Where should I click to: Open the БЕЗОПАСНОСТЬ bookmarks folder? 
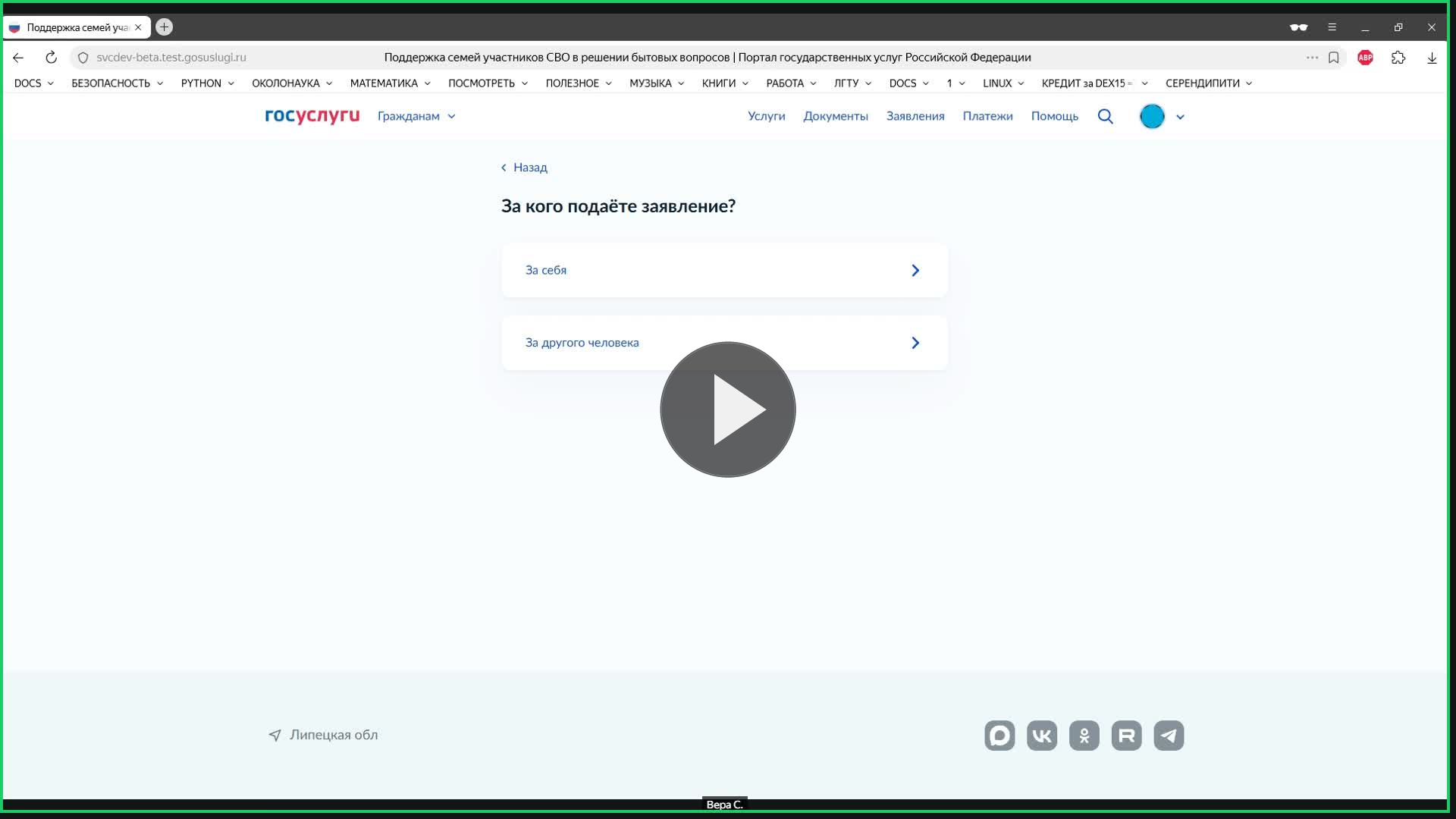pyautogui.click(x=117, y=83)
